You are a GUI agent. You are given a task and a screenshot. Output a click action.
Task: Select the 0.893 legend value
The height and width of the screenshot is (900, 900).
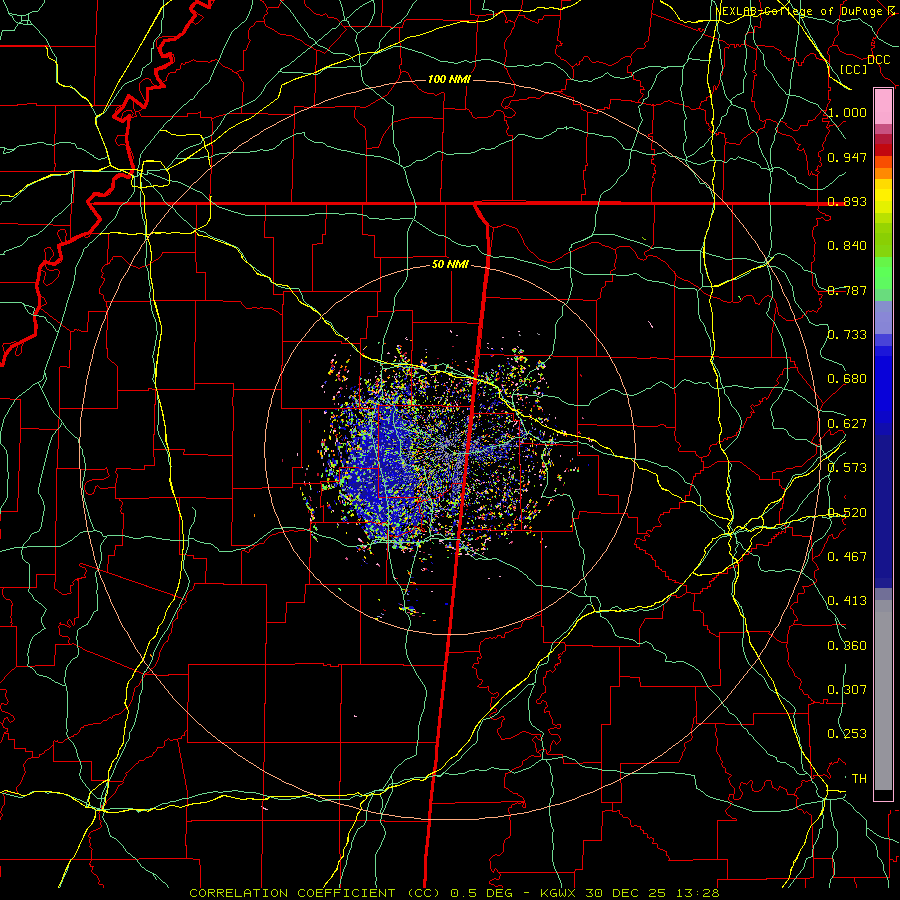[847, 201]
